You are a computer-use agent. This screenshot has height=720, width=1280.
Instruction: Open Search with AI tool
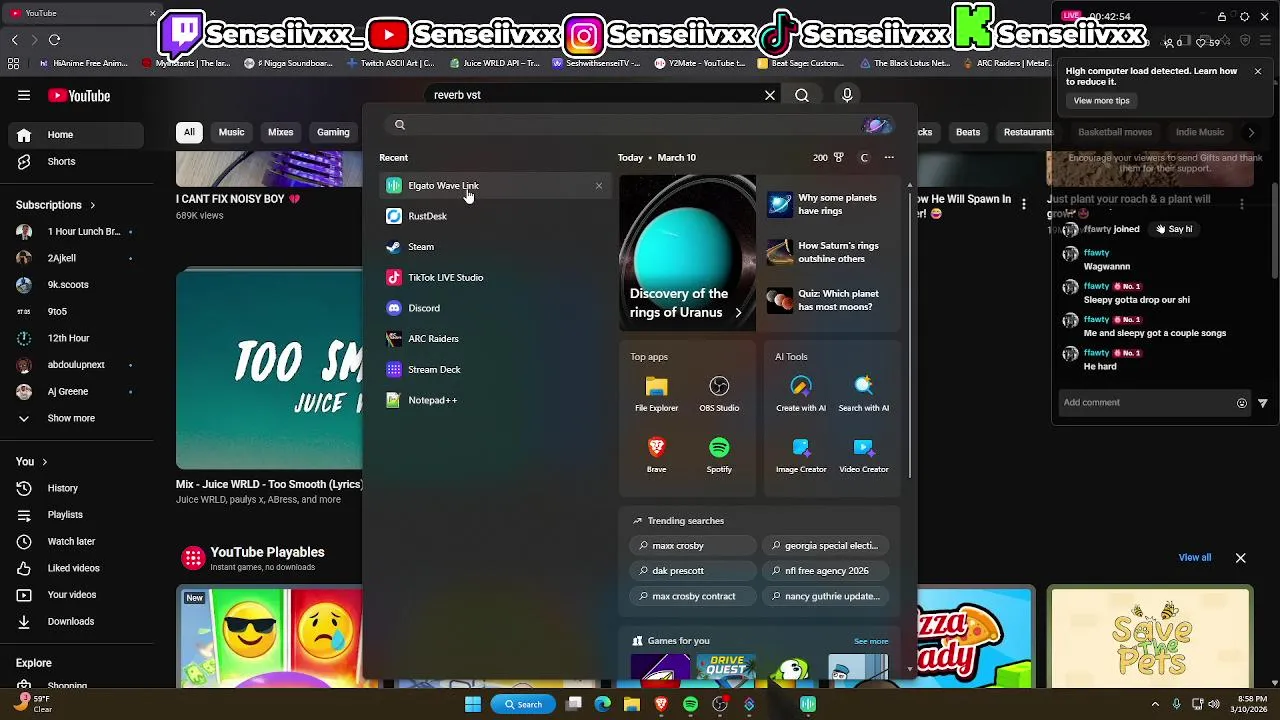(864, 394)
